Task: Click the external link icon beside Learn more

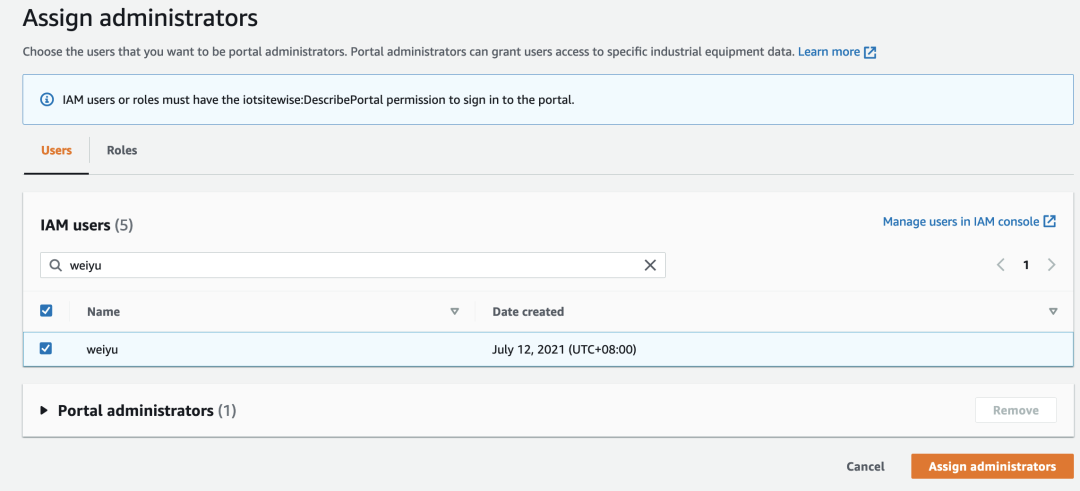Action: coord(870,52)
